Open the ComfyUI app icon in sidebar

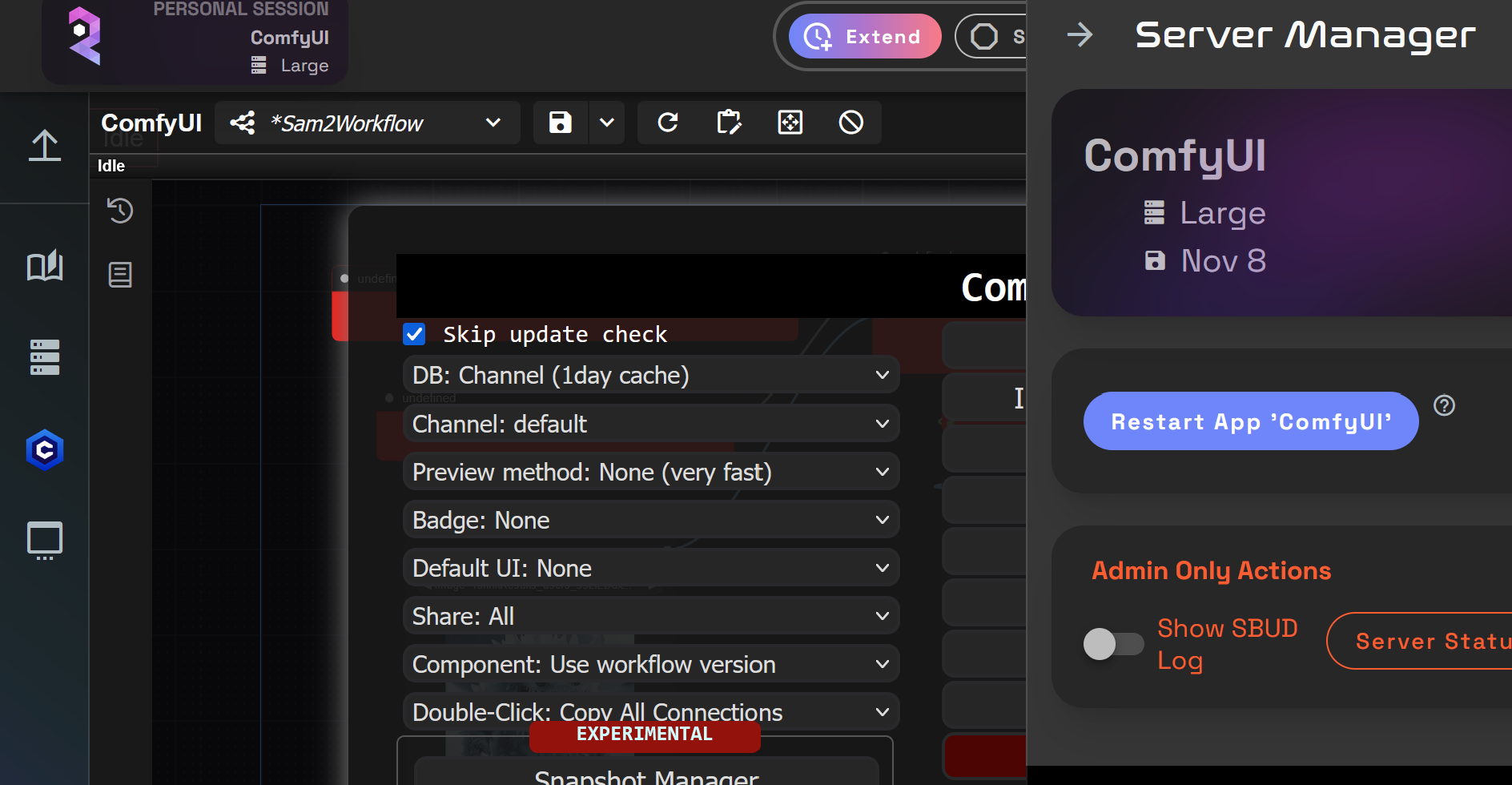point(44,450)
